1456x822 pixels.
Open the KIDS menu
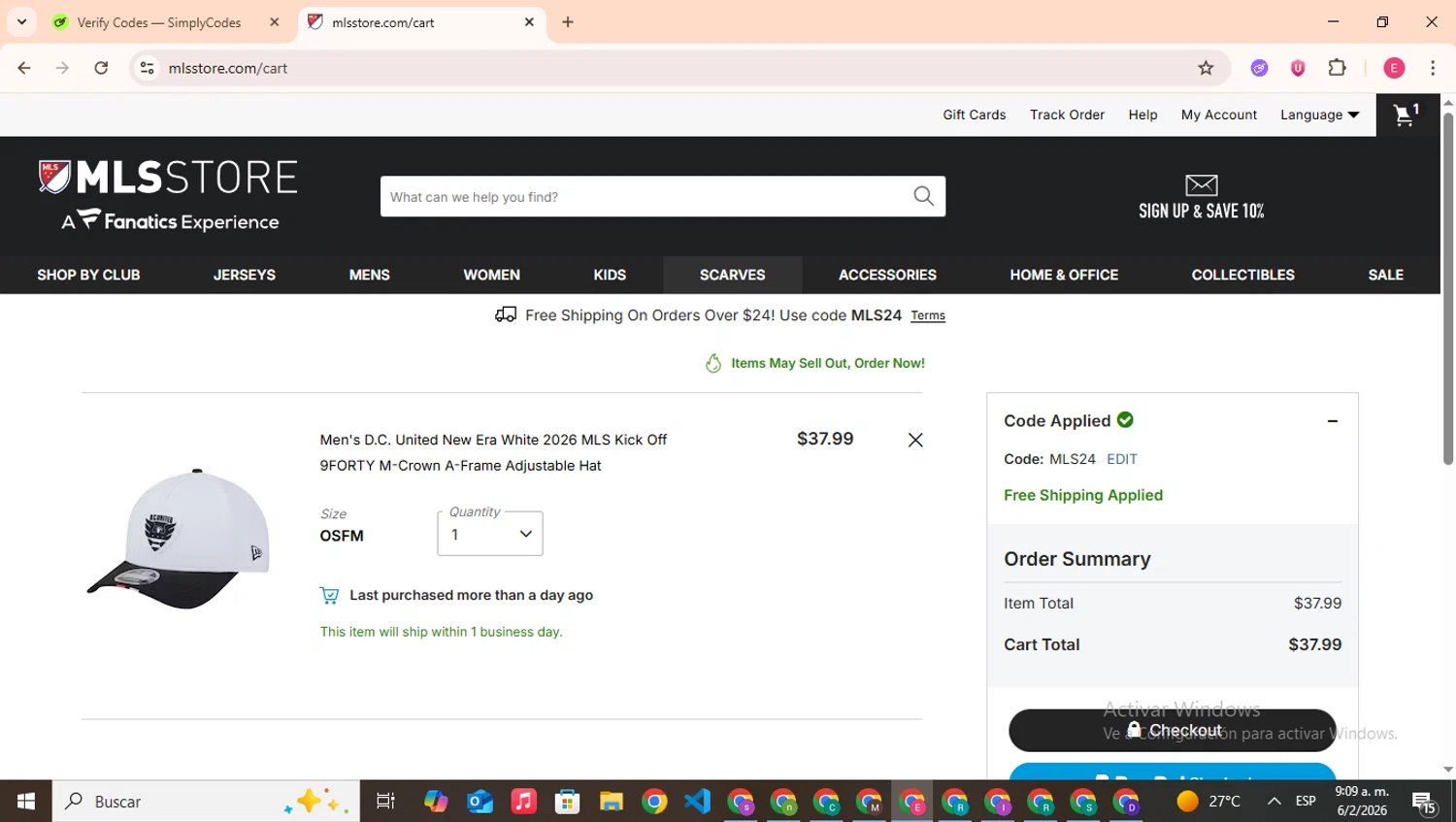[x=610, y=275]
